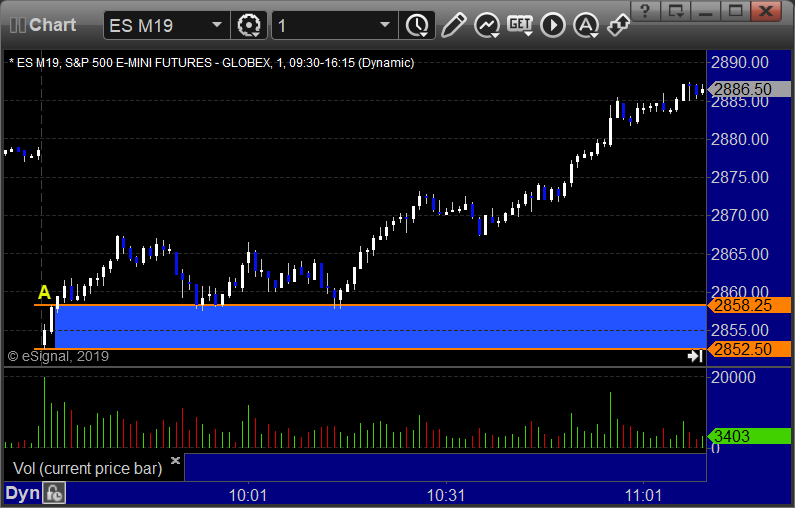Close the chart window with red X
The width and height of the screenshot is (795, 508).
point(767,11)
